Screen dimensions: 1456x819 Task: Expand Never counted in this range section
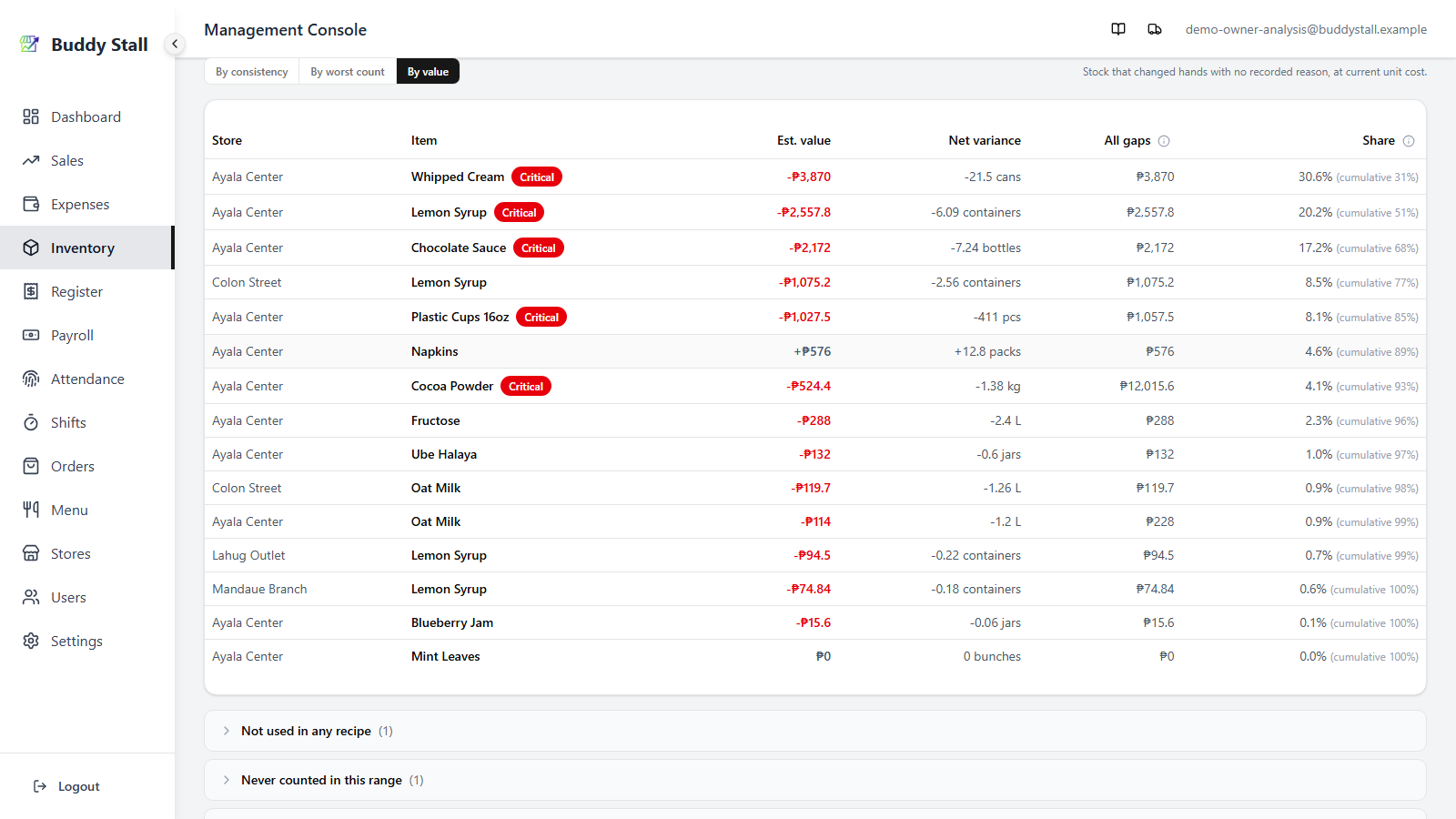[x=814, y=780]
